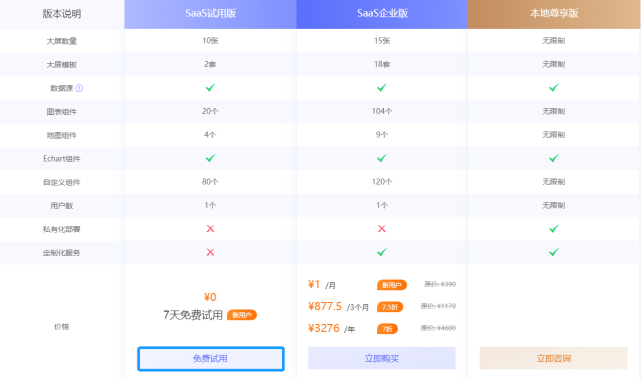The image size is (641, 379).
Task: Click the 免费试用 button
Action: pos(211,359)
